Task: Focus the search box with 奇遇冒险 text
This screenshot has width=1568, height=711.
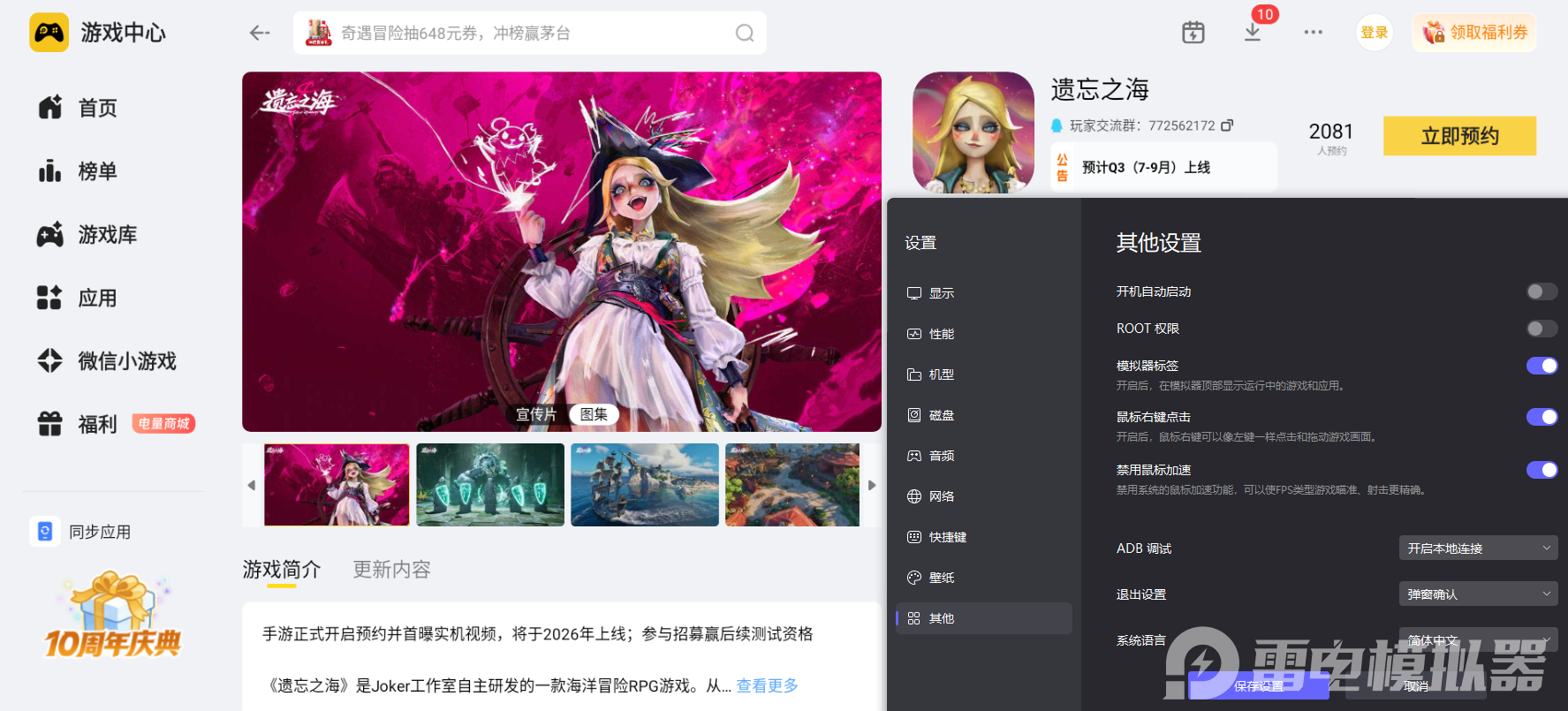Action: (x=530, y=33)
